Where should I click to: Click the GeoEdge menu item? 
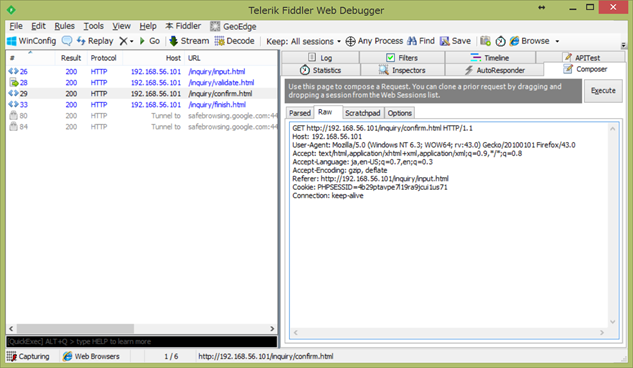(x=233, y=27)
